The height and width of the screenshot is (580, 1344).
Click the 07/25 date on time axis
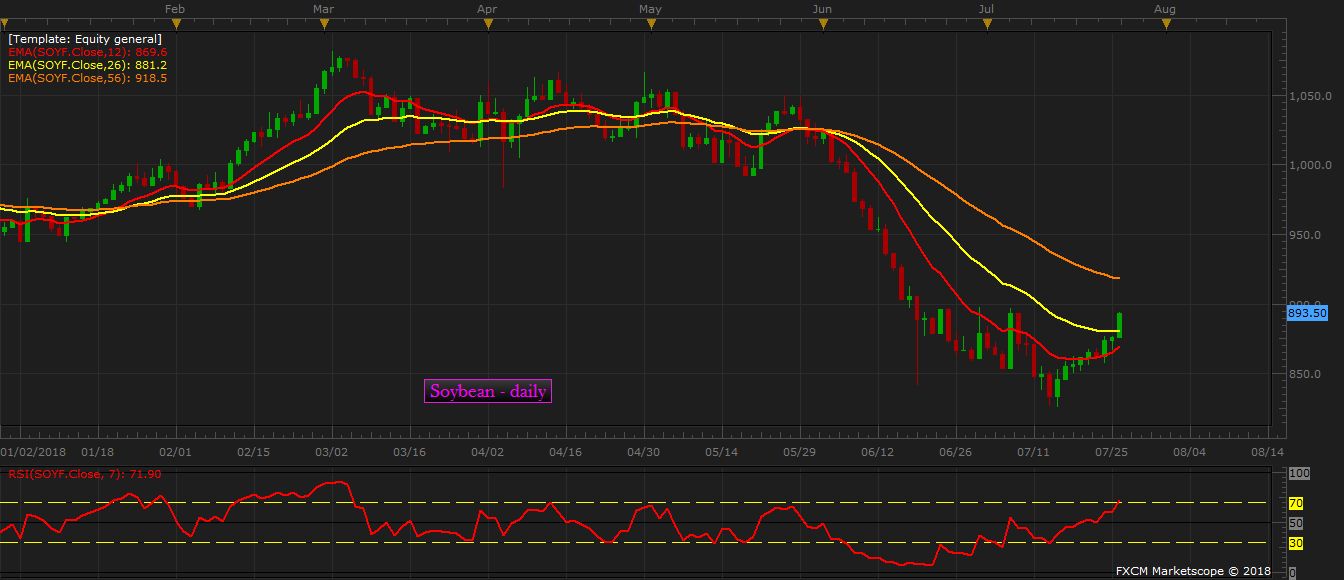coord(1112,451)
